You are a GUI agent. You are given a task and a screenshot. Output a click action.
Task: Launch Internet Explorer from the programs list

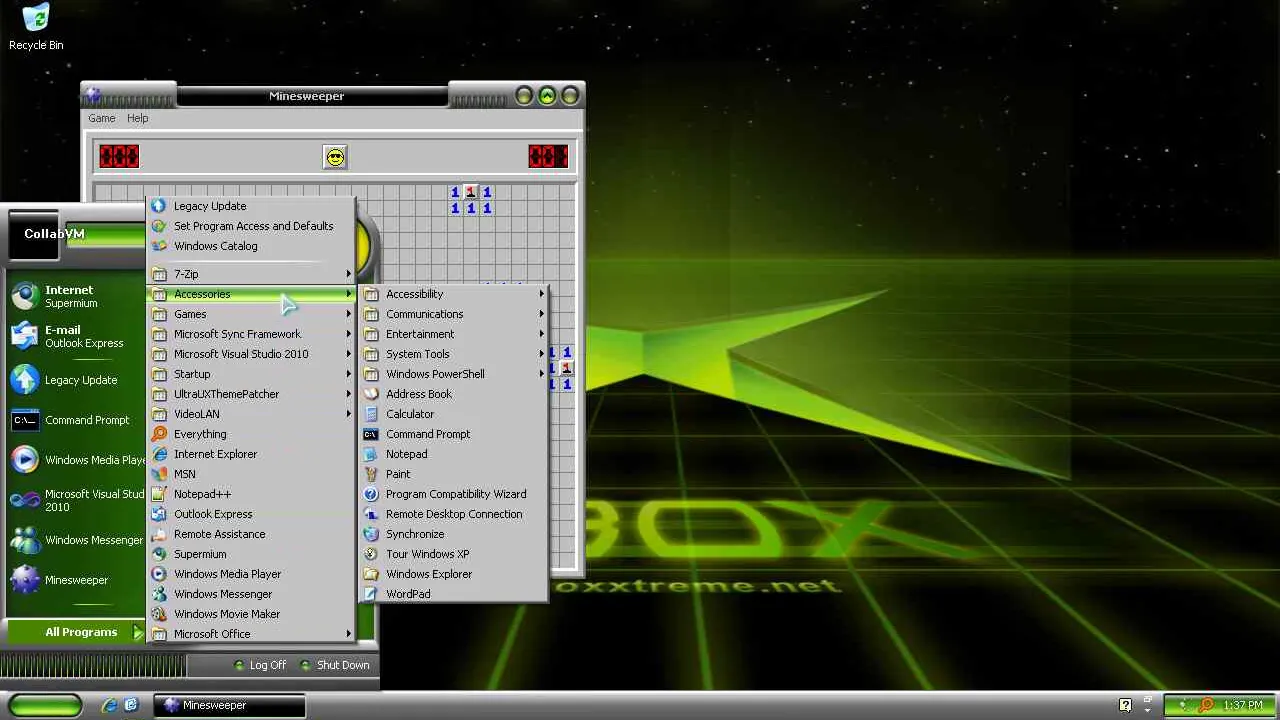coord(251,454)
